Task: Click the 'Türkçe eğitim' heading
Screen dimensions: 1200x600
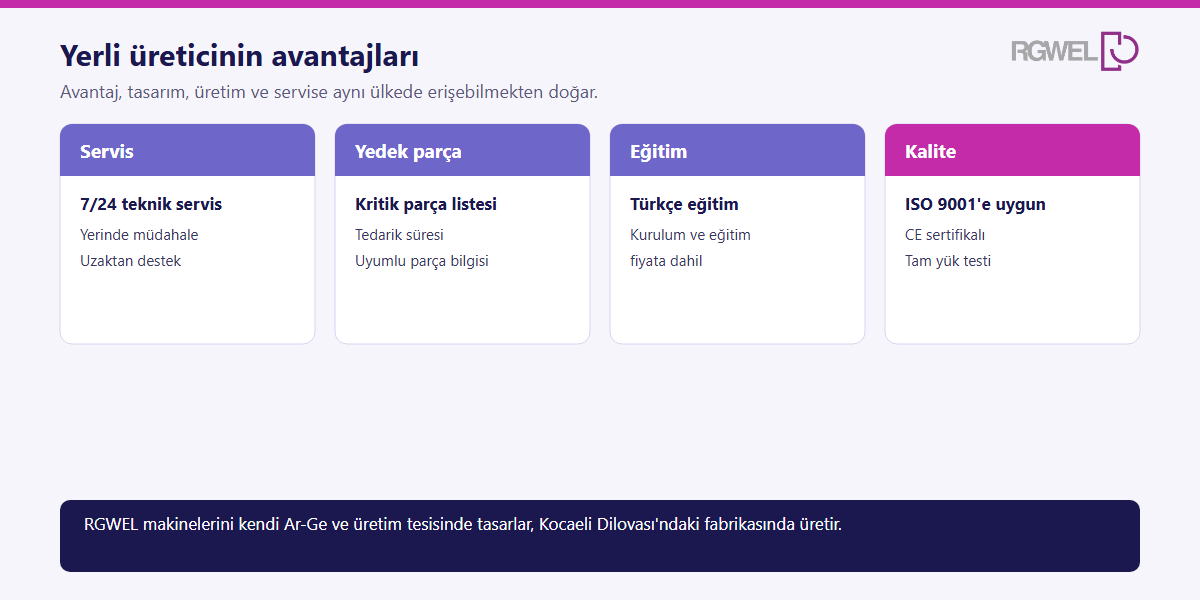Action: coord(684,204)
